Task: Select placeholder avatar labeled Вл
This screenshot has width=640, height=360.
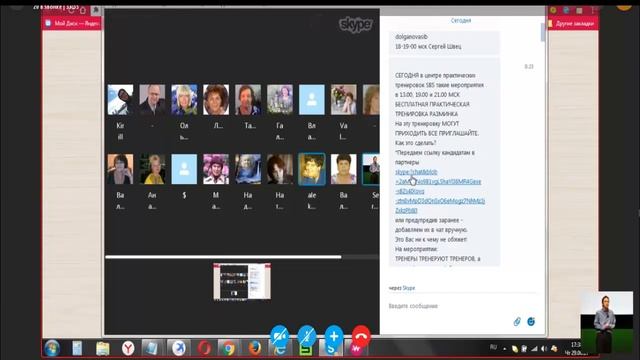Action: [312, 100]
